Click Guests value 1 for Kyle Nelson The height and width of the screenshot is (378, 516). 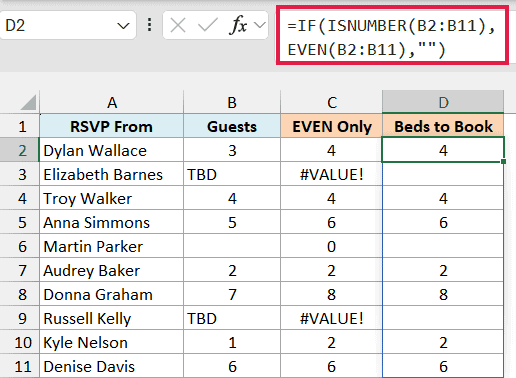[x=232, y=342]
